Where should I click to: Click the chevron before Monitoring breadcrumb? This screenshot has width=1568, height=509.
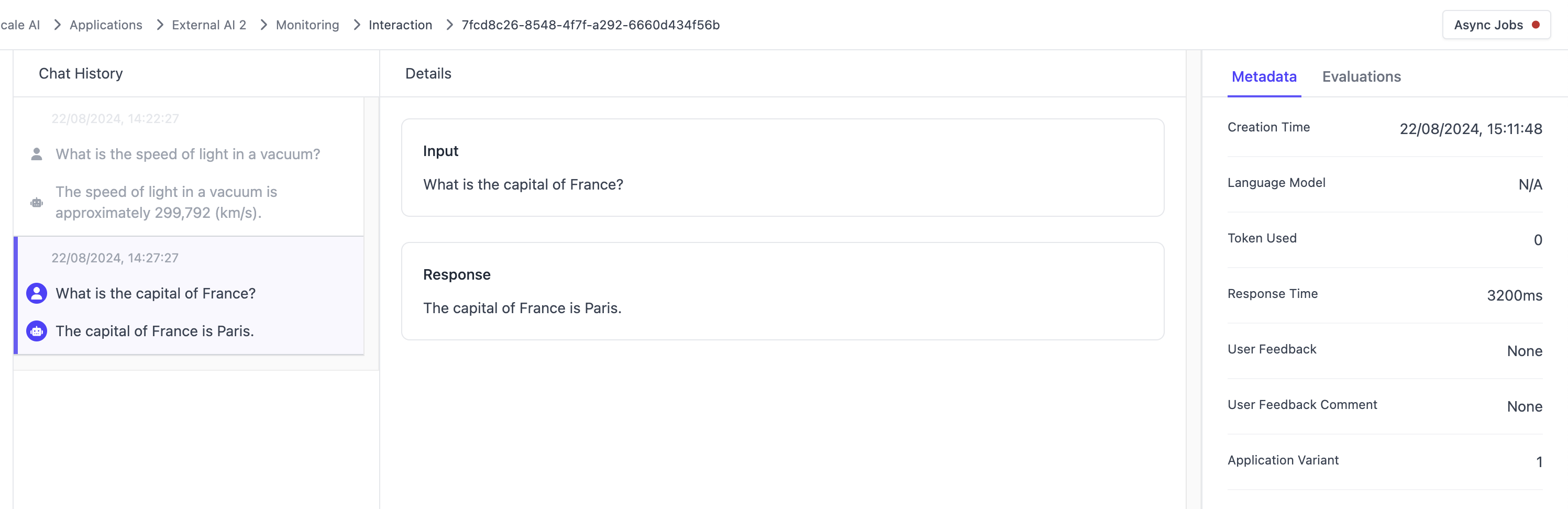[x=263, y=25]
